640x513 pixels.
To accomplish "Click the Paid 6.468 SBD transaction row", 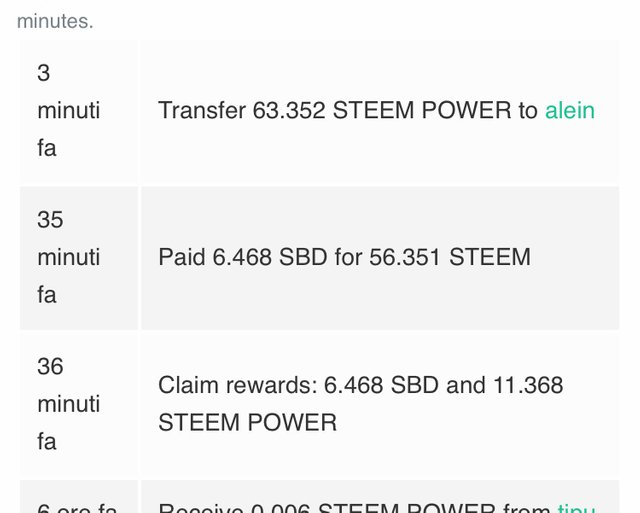I will point(380,258).
